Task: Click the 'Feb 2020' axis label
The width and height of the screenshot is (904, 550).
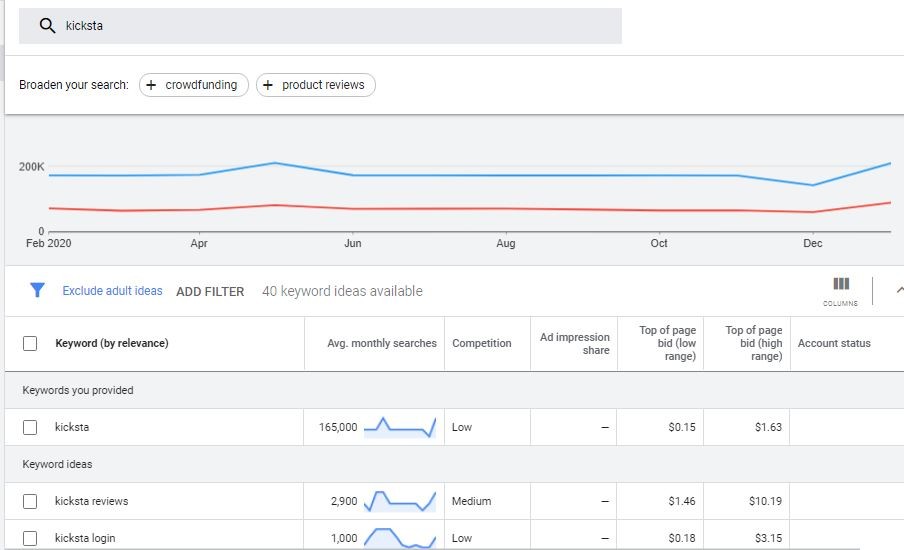Action: coord(48,243)
